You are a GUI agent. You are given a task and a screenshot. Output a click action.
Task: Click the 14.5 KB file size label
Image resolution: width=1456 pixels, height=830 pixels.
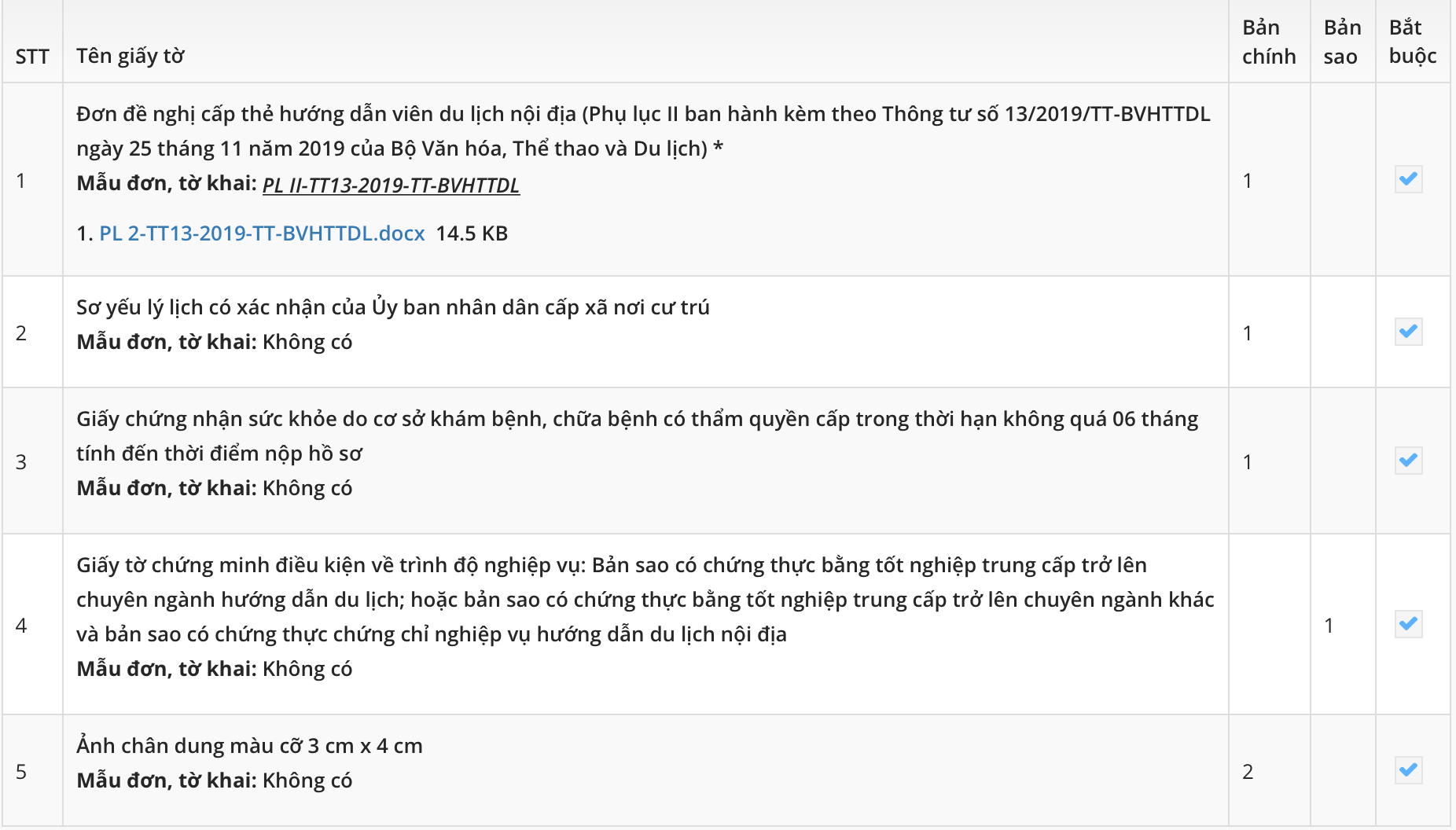tap(472, 233)
